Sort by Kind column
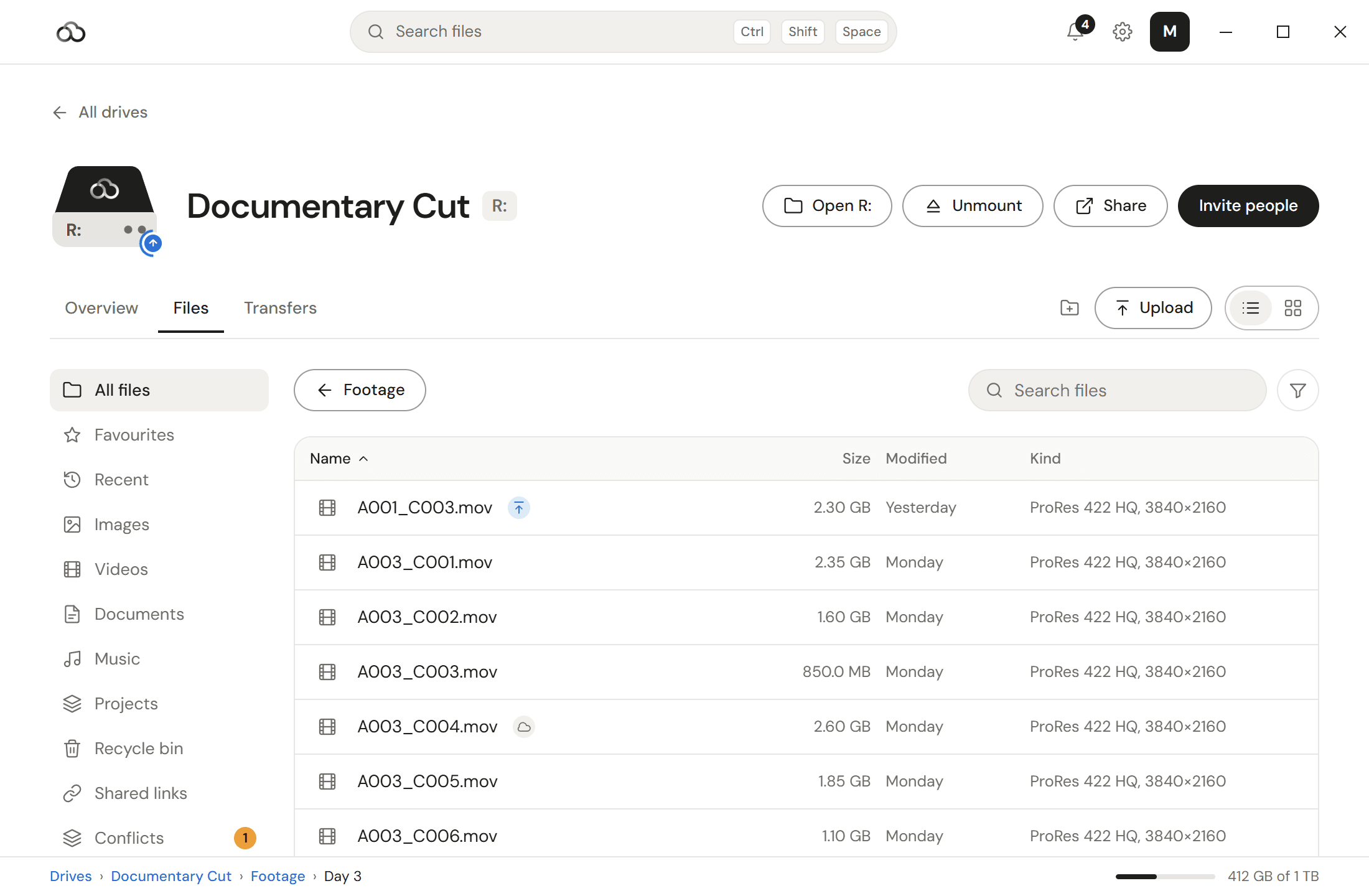 tap(1045, 459)
